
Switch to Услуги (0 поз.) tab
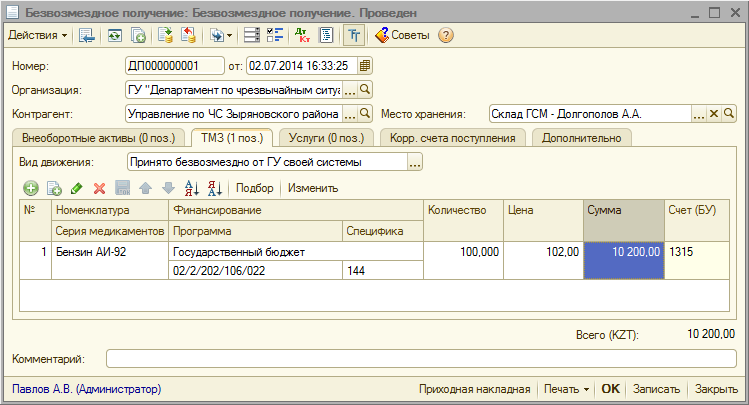(x=325, y=138)
